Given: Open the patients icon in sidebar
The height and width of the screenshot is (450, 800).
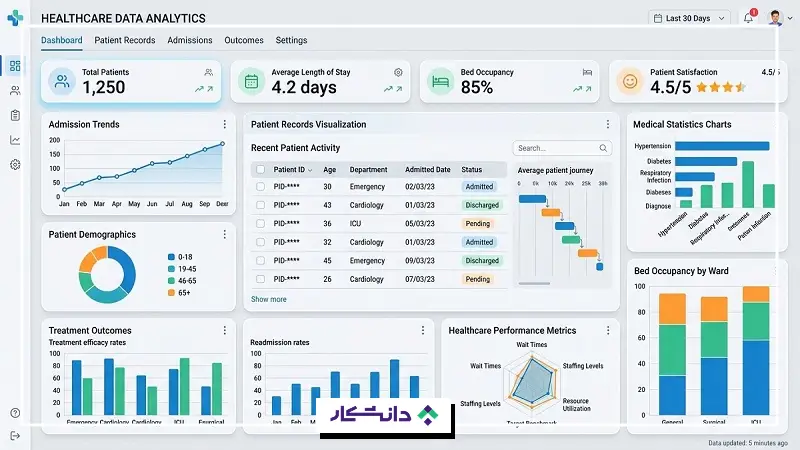Looking at the screenshot, I should coord(15,91).
